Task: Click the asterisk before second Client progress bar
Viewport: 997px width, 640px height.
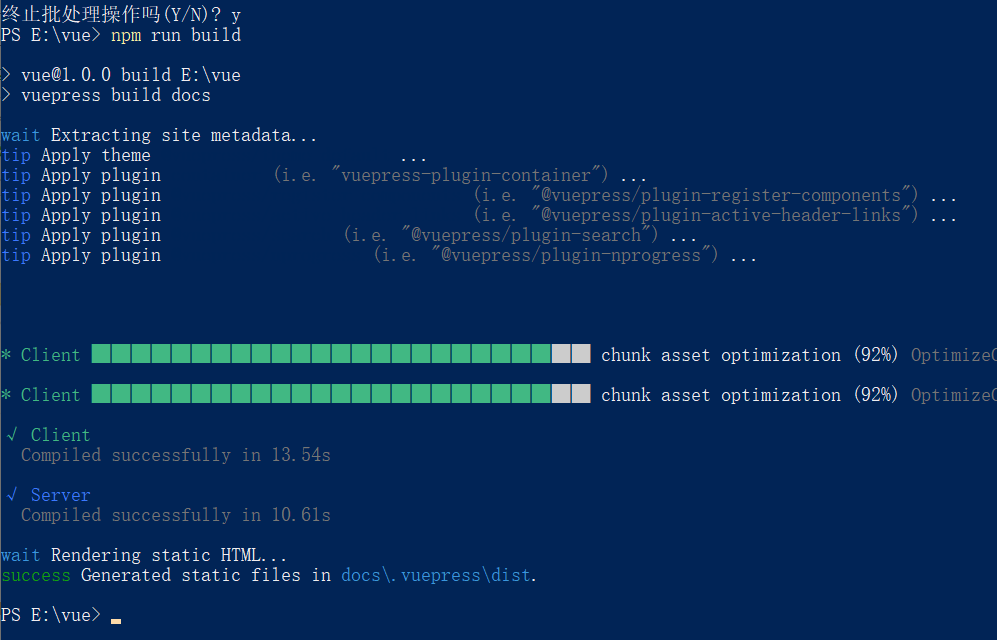Action: tap(6, 395)
